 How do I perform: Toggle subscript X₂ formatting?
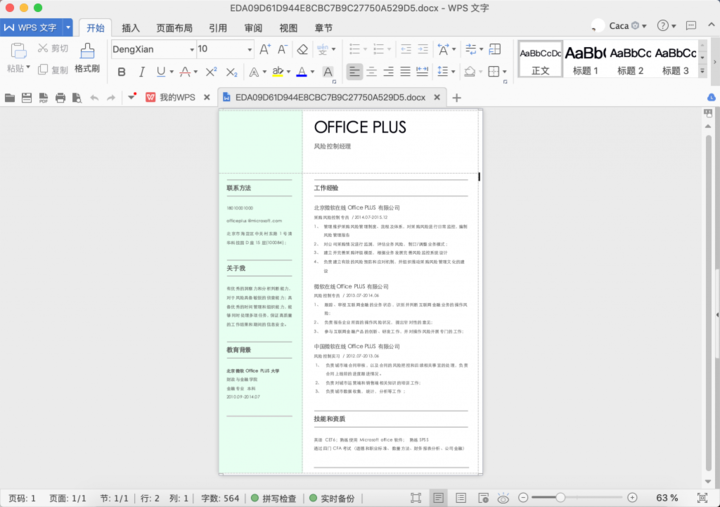231,72
